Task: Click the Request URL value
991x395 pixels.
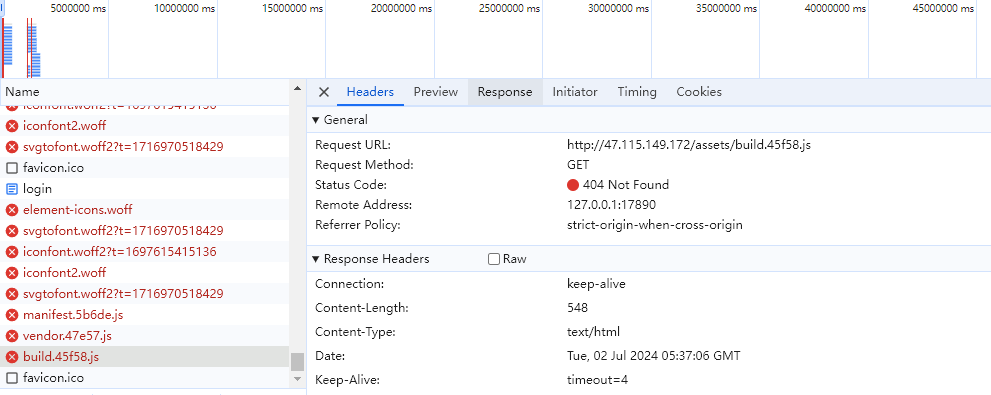Action: [x=689, y=145]
